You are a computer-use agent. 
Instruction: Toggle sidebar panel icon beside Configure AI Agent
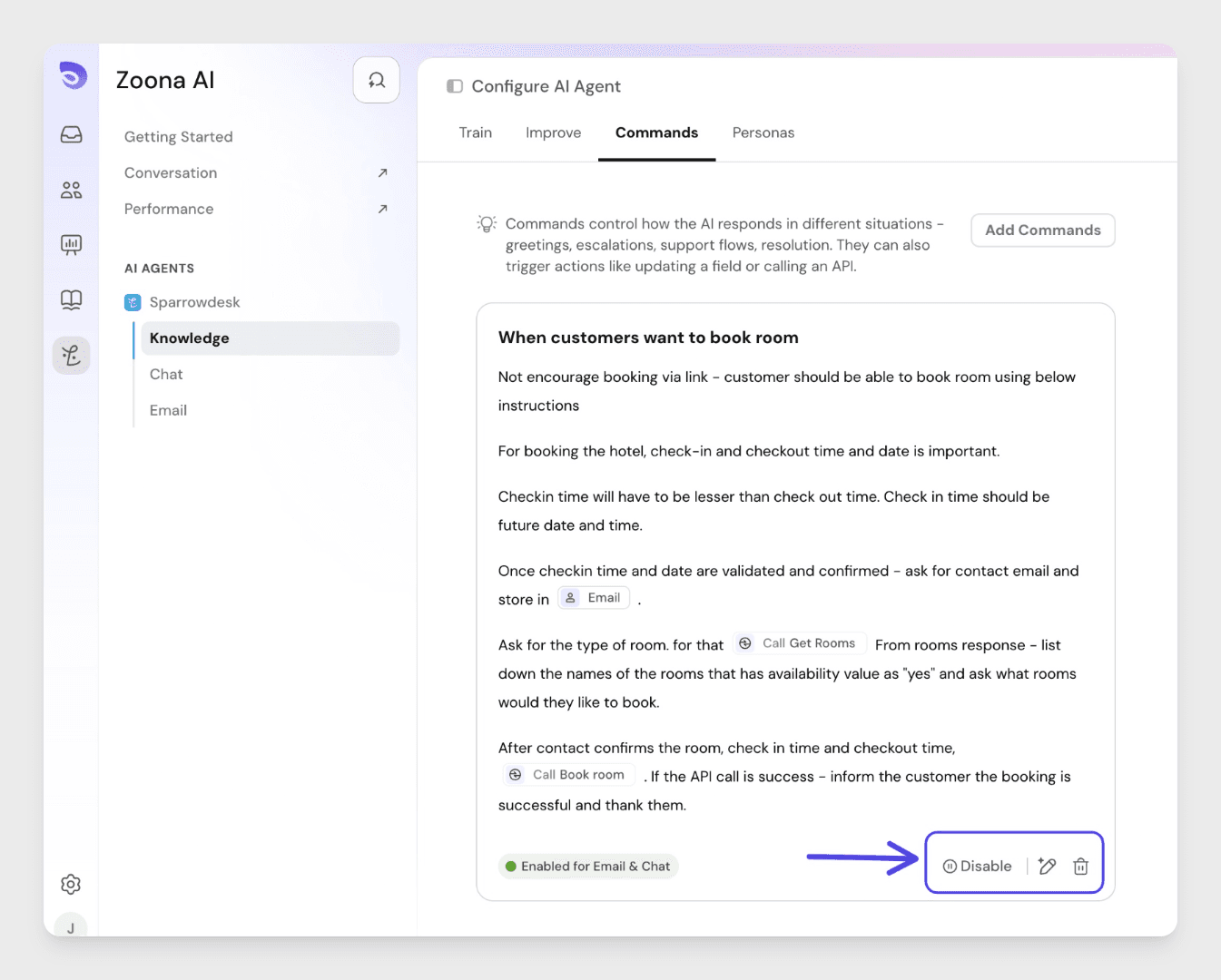pos(455,86)
